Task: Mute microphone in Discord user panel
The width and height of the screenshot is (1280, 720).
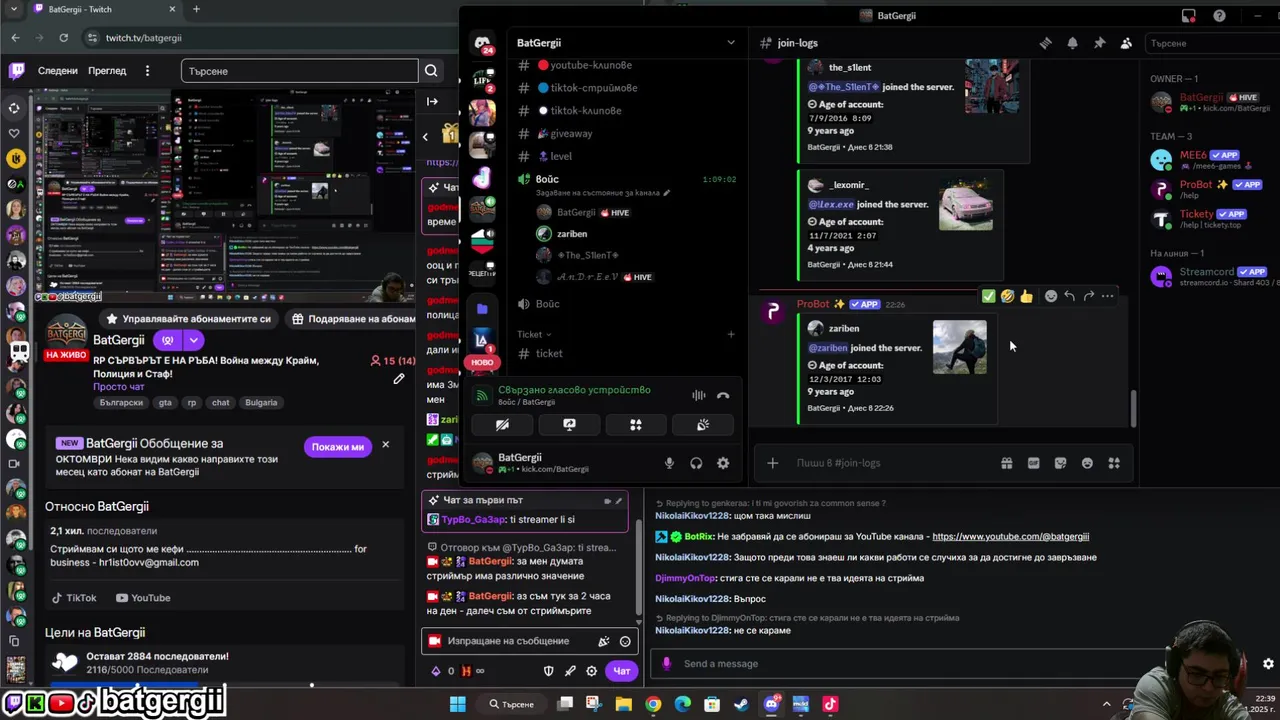Action: click(x=669, y=463)
